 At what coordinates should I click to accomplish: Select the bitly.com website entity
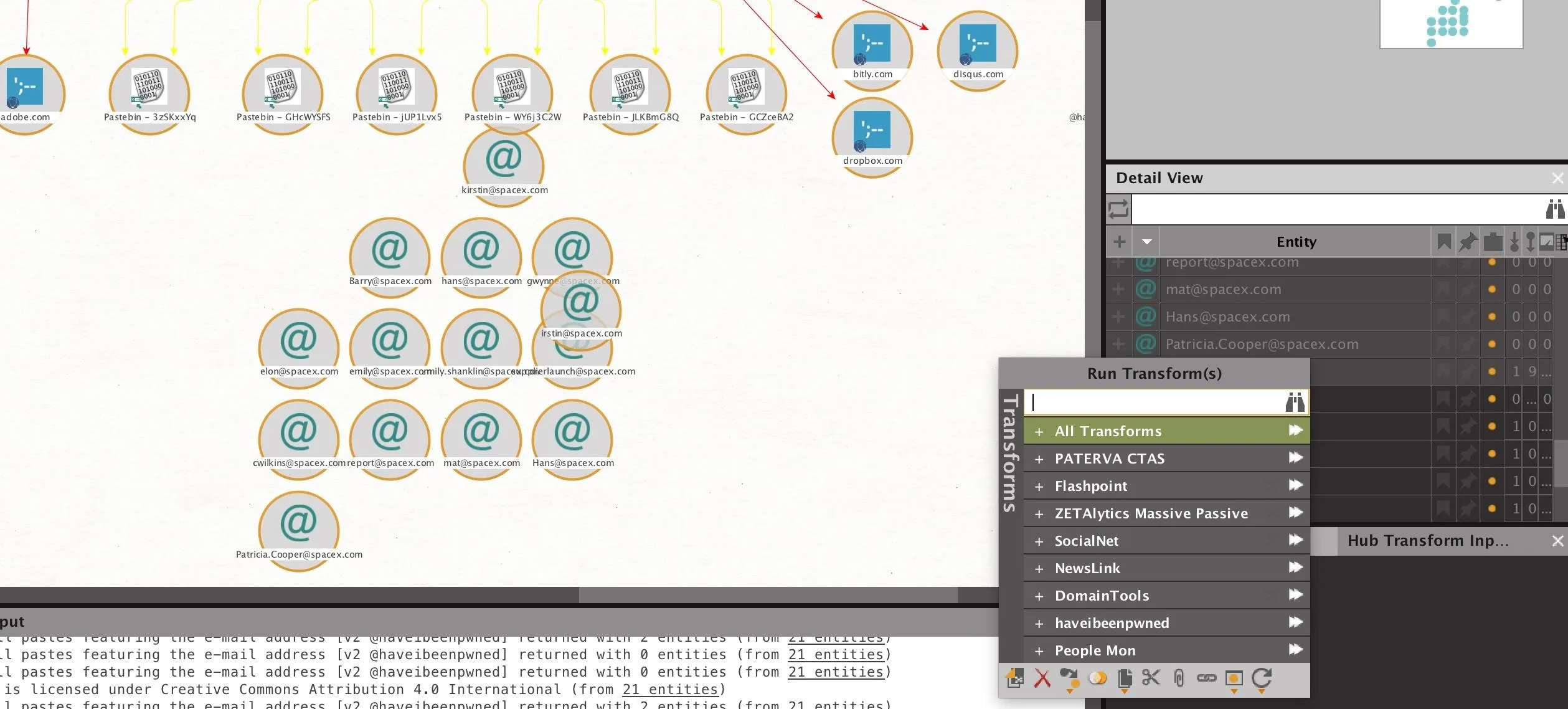coord(872,50)
